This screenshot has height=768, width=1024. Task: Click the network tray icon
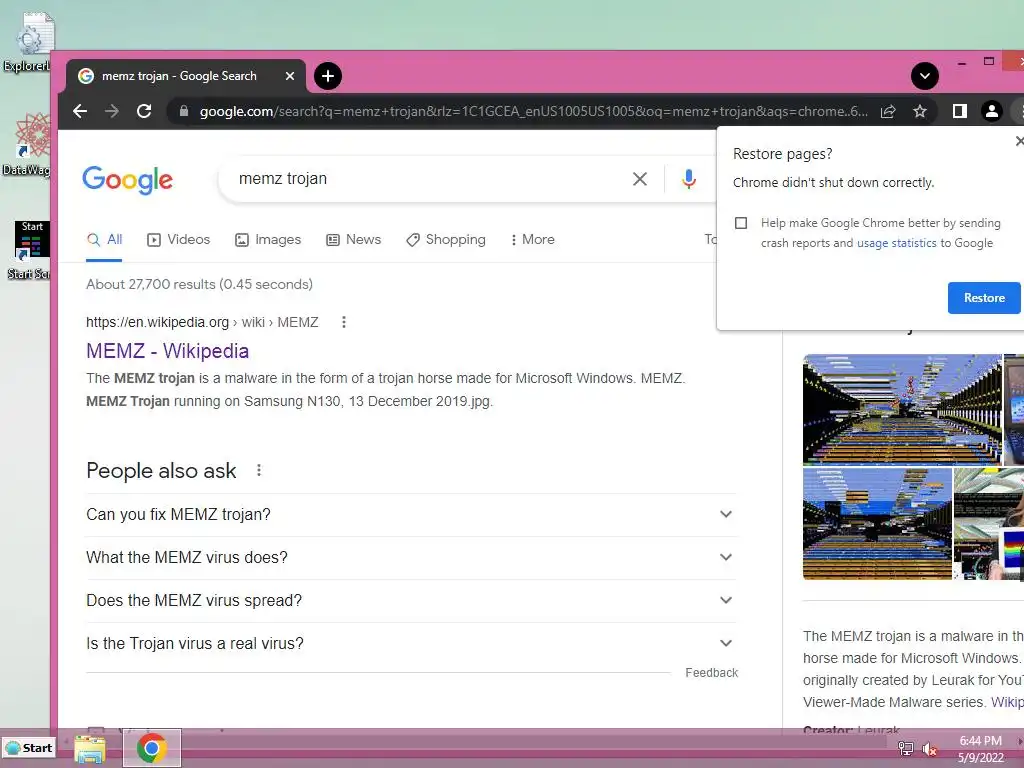pos(906,749)
